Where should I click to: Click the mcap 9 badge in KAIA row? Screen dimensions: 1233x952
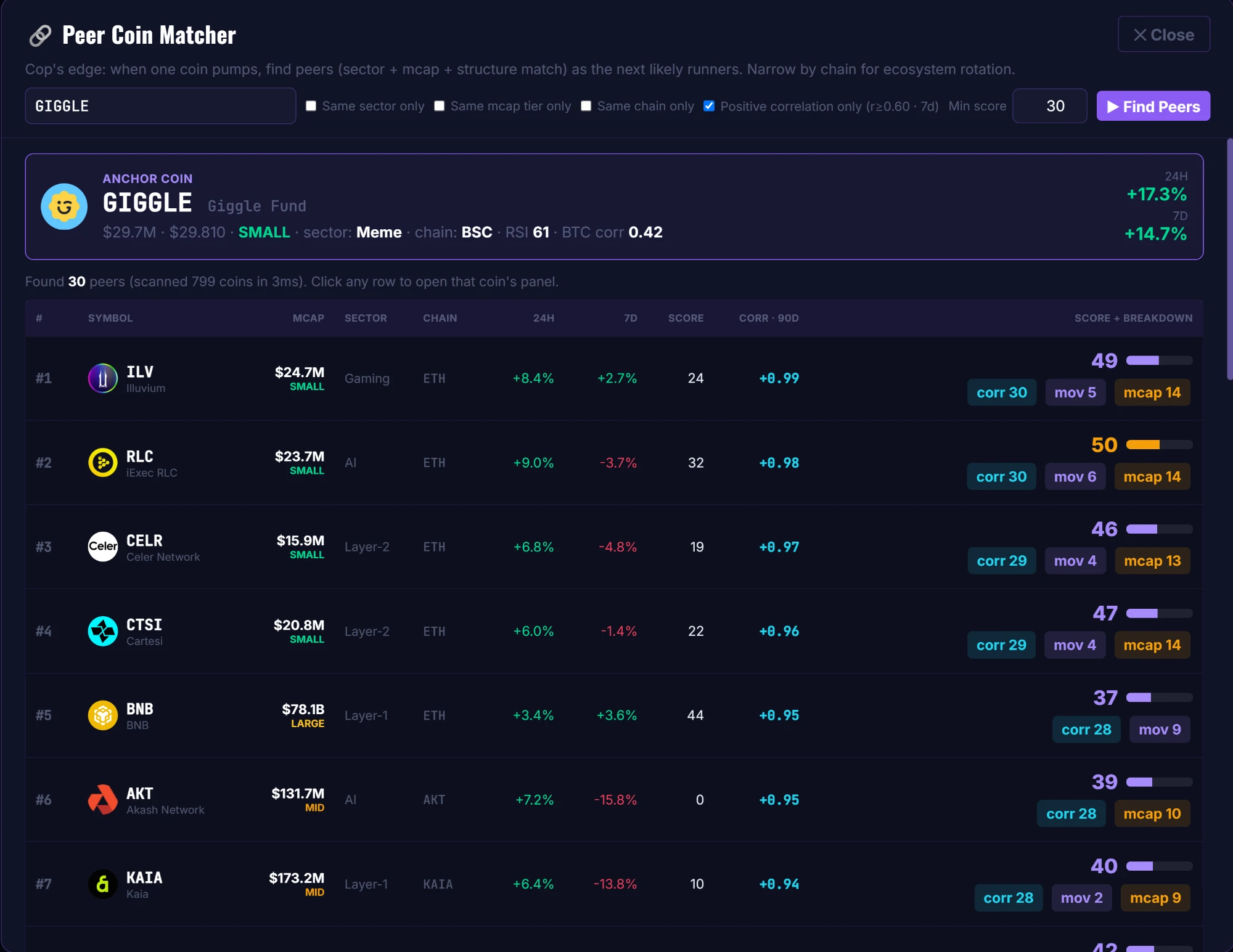(1155, 898)
